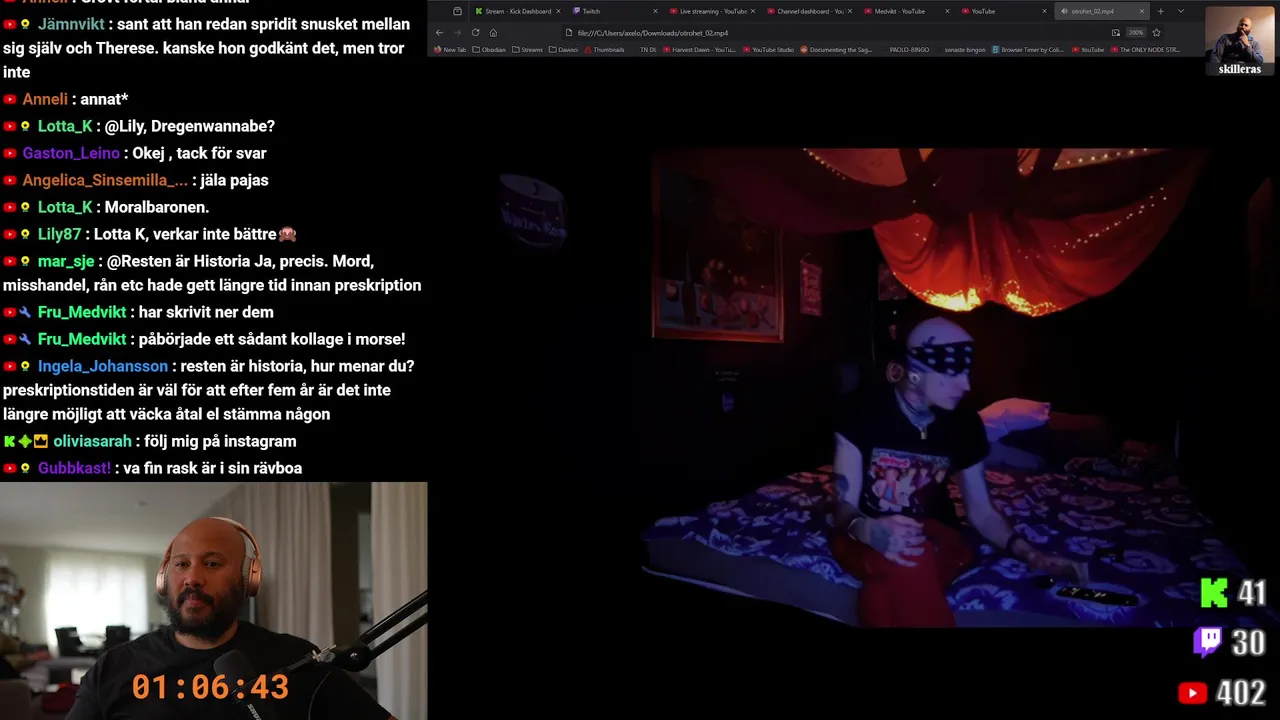Open the Davinci bookmark folder
This screenshot has width=1280, height=720.
[x=563, y=49]
